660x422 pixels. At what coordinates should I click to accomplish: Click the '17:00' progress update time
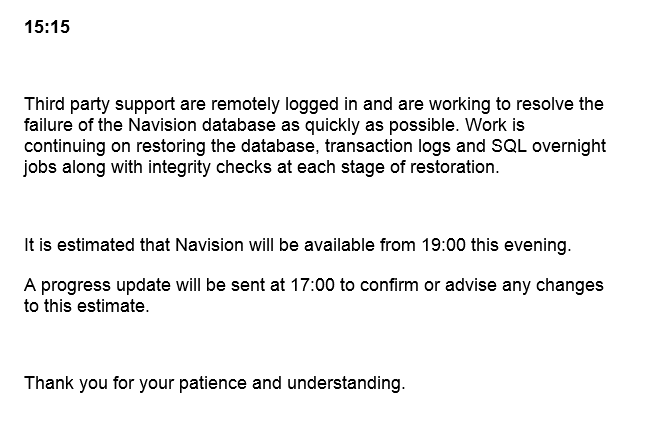[x=312, y=285]
